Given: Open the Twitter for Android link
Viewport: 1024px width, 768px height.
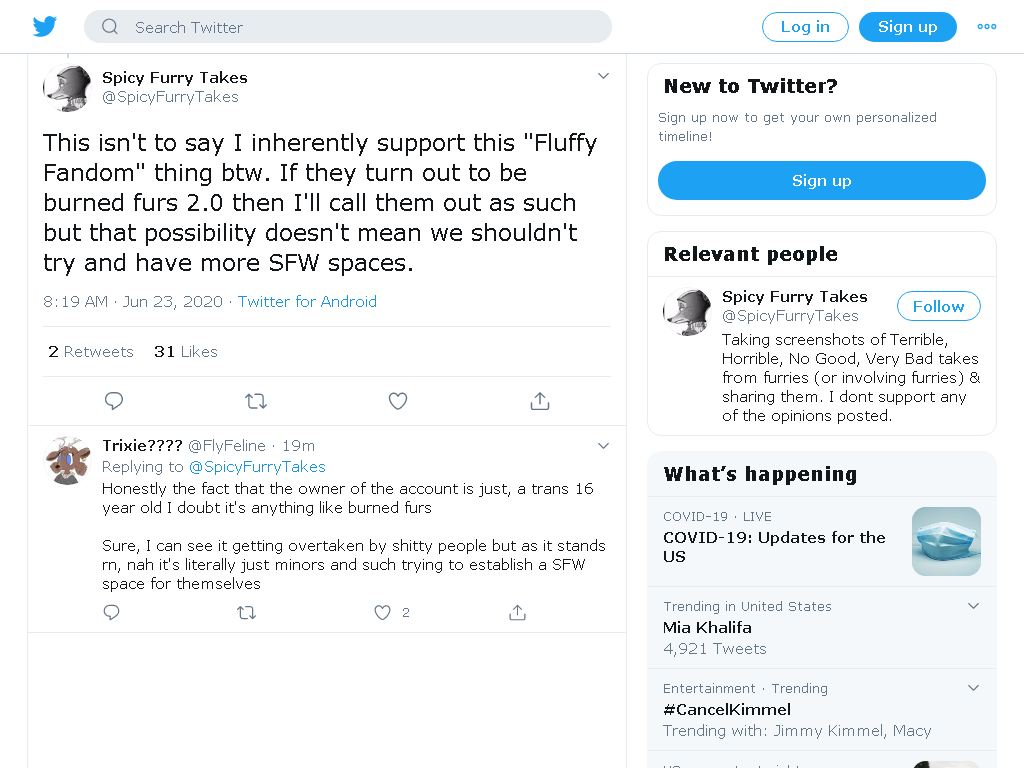Looking at the screenshot, I should tap(307, 302).
